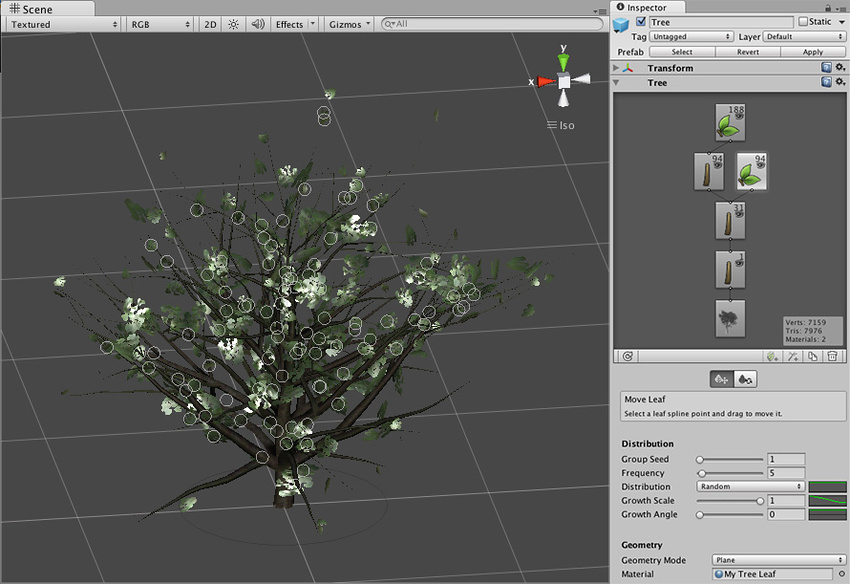Switch to the Scene tab

40,8
